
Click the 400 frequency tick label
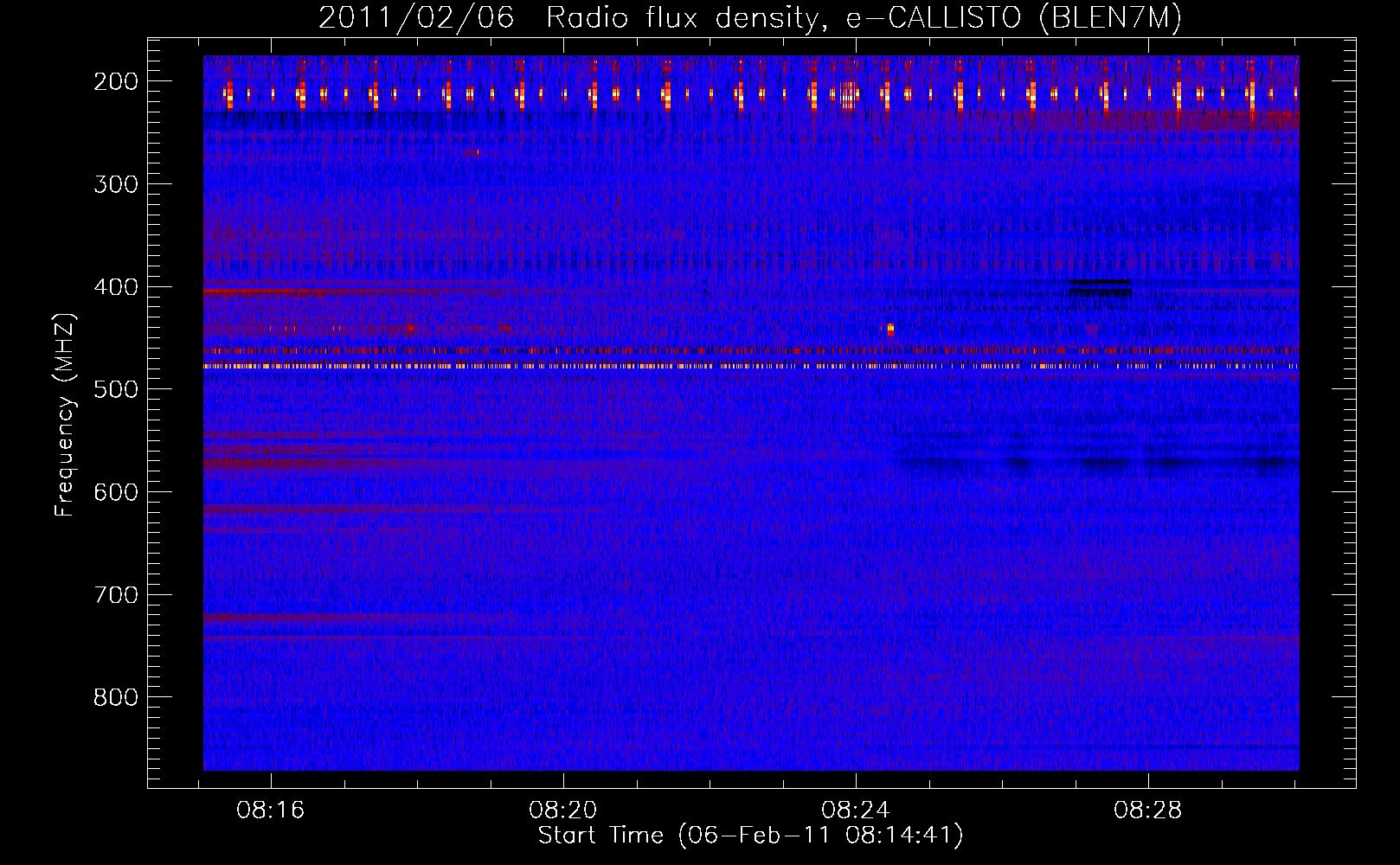115,287
